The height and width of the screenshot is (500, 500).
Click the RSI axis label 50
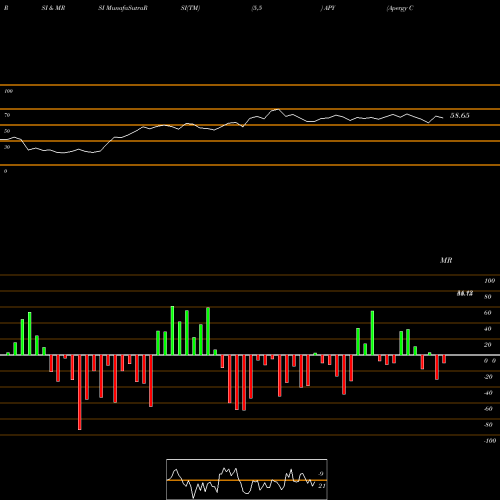point(7,131)
